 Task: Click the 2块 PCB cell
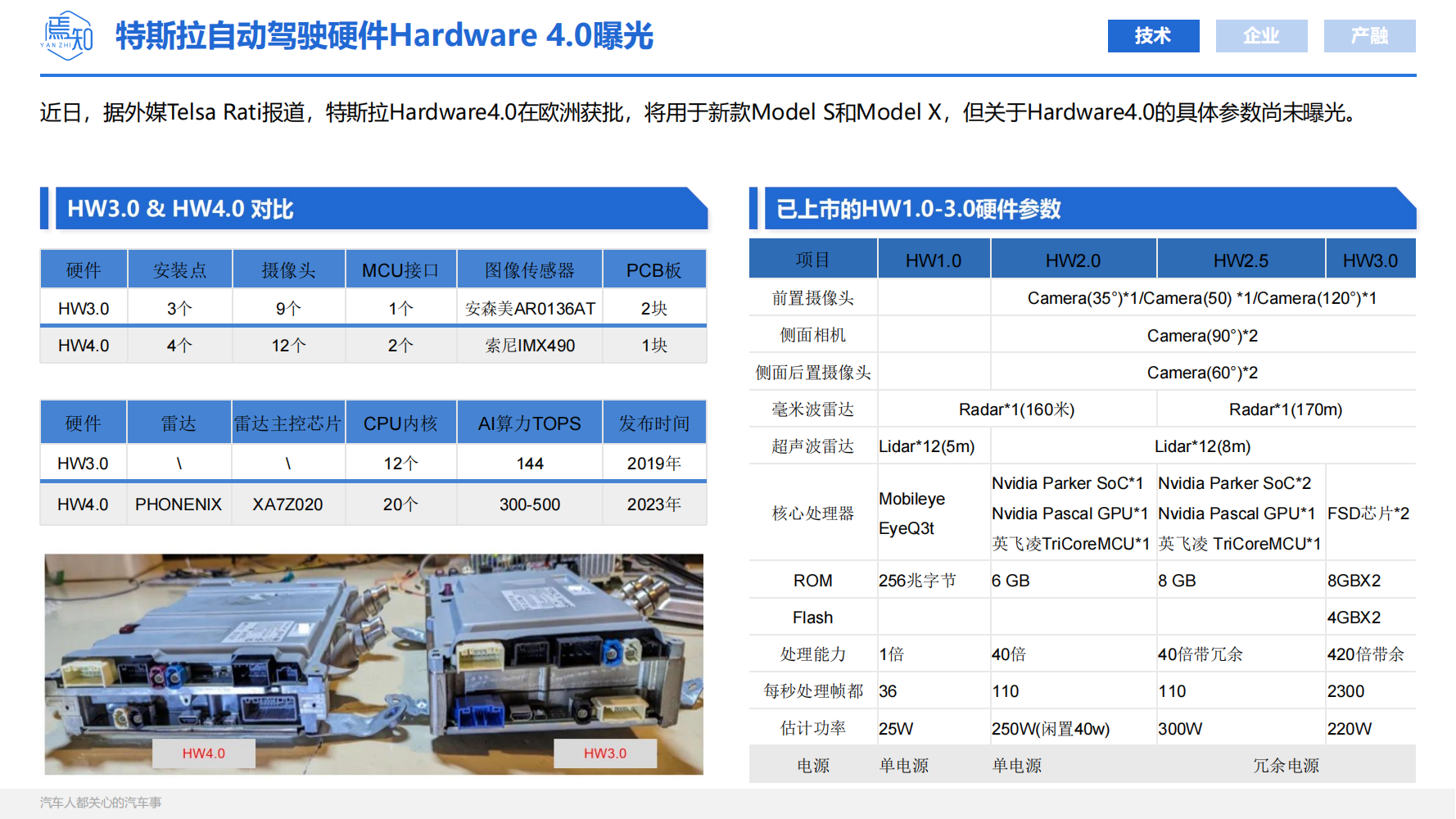point(654,309)
